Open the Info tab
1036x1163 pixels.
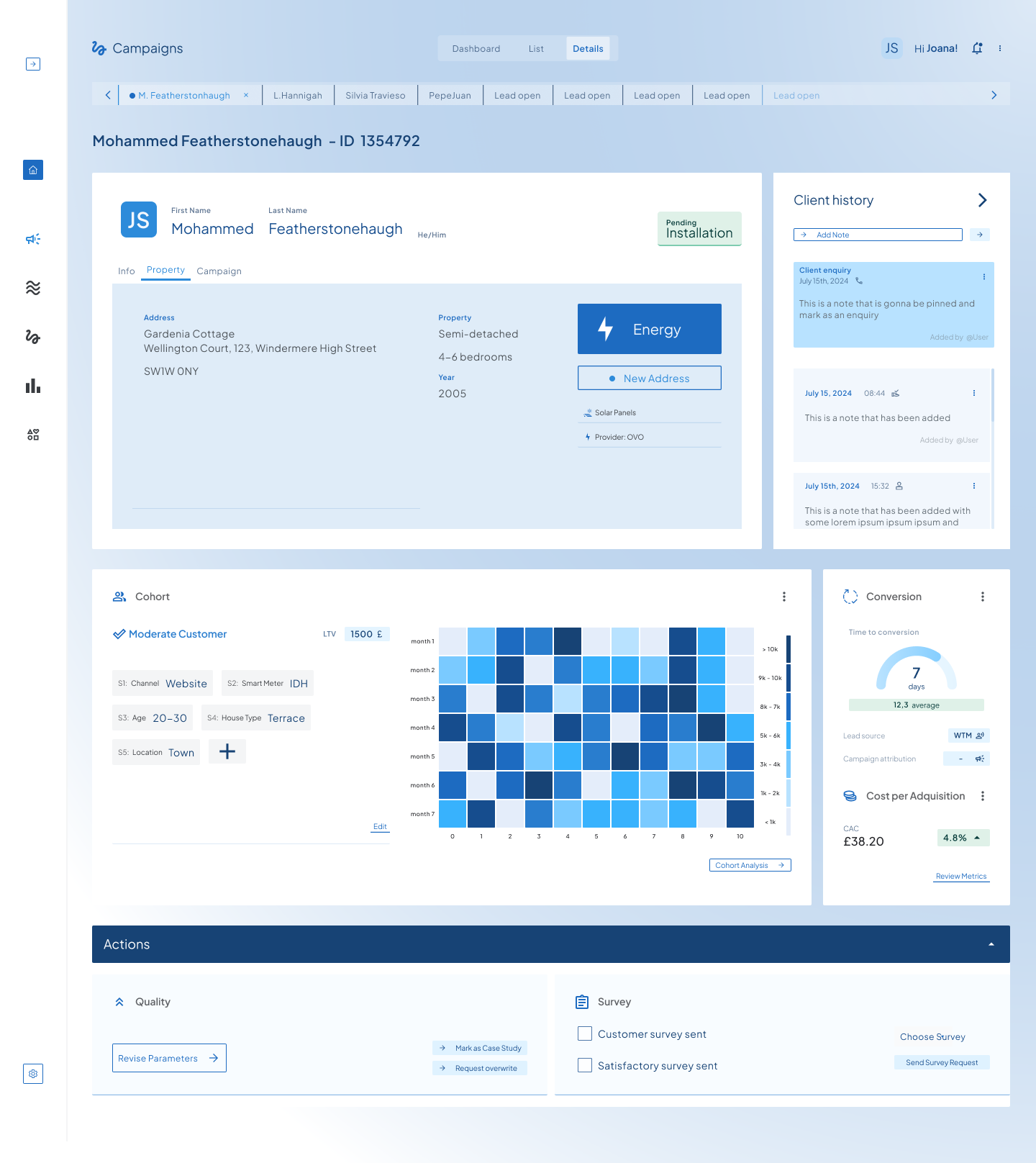127,271
